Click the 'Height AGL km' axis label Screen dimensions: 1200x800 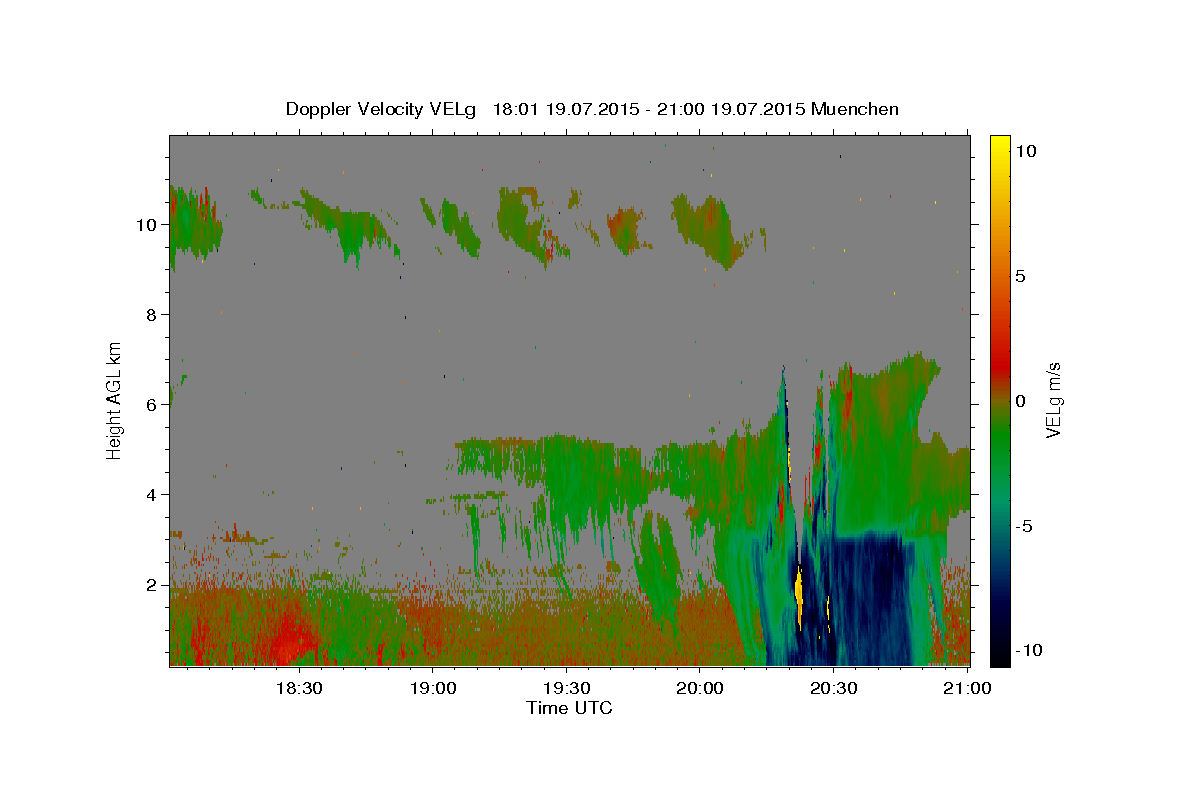coord(115,400)
